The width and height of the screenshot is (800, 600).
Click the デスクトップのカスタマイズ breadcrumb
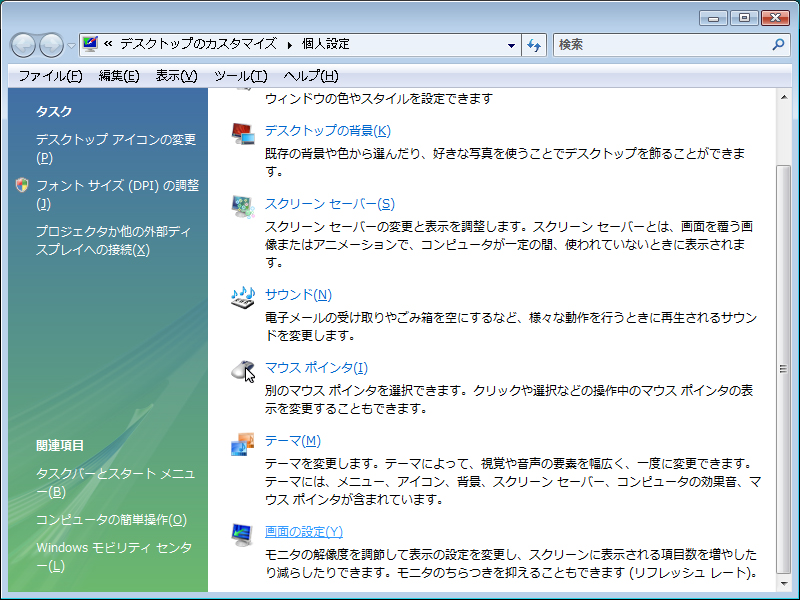(198, 44)
